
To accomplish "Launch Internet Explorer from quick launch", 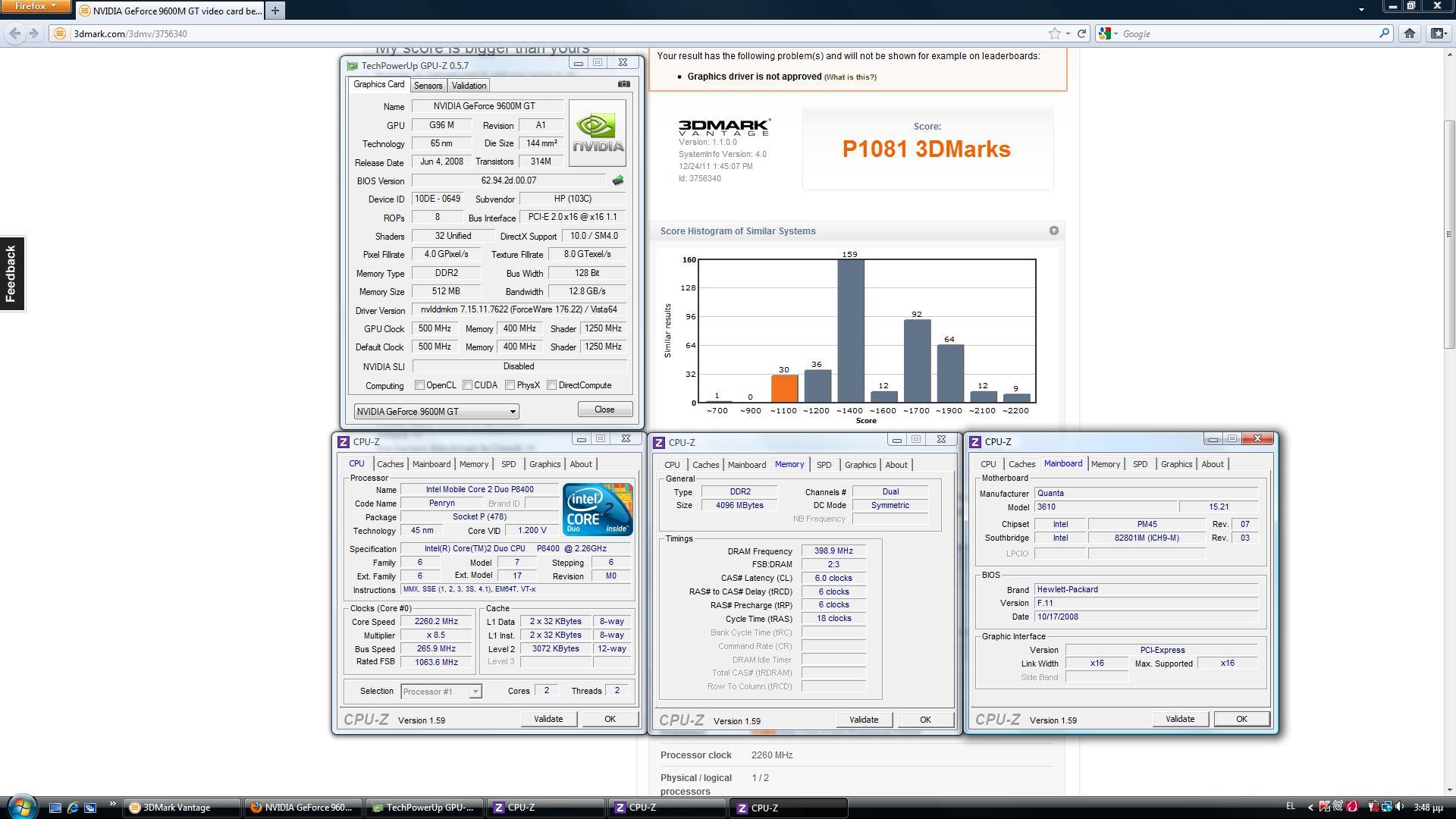I will 73,808.
